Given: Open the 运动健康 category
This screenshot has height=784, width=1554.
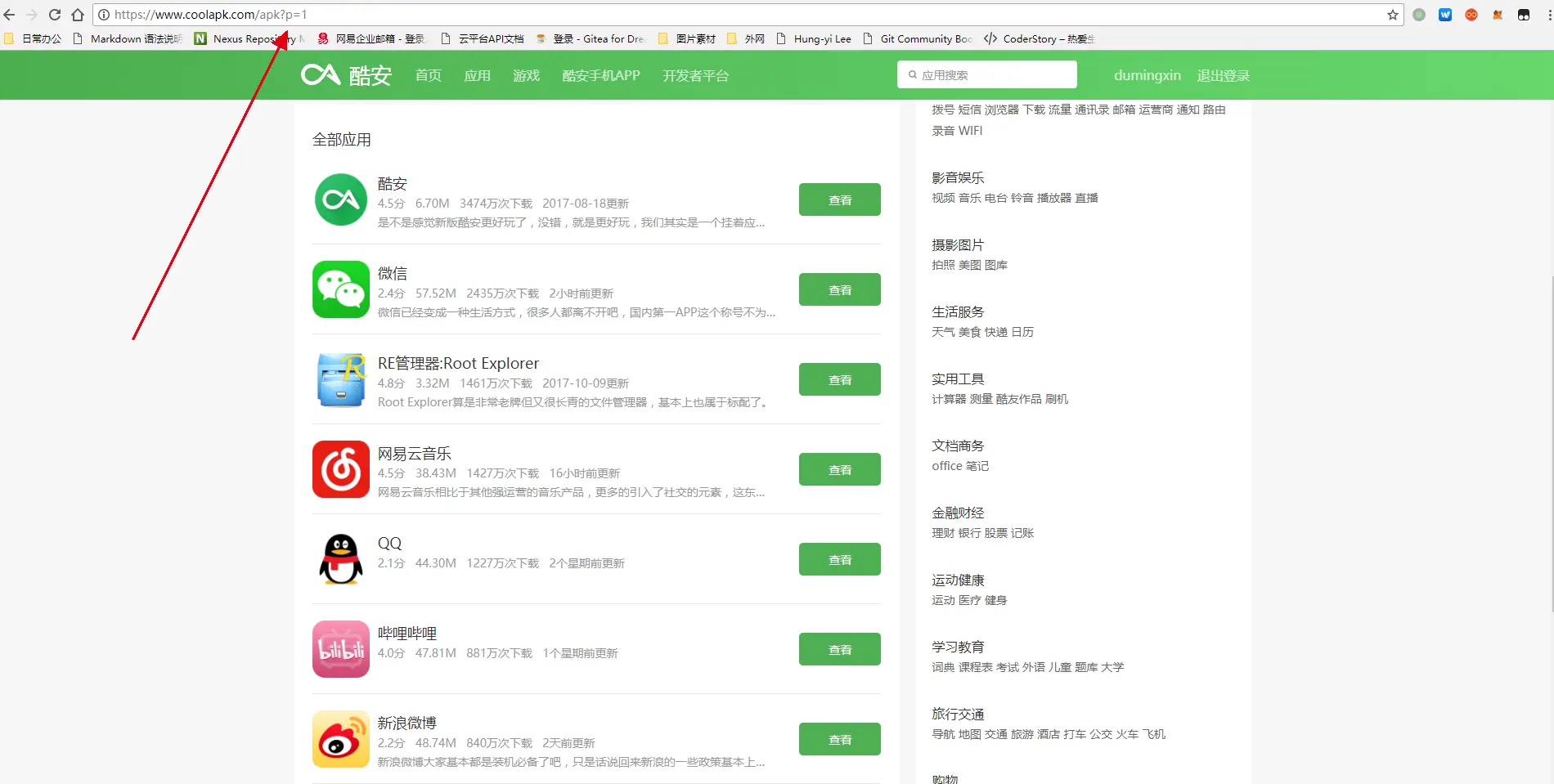Looking at the screenshot, I should coord(958,580).
